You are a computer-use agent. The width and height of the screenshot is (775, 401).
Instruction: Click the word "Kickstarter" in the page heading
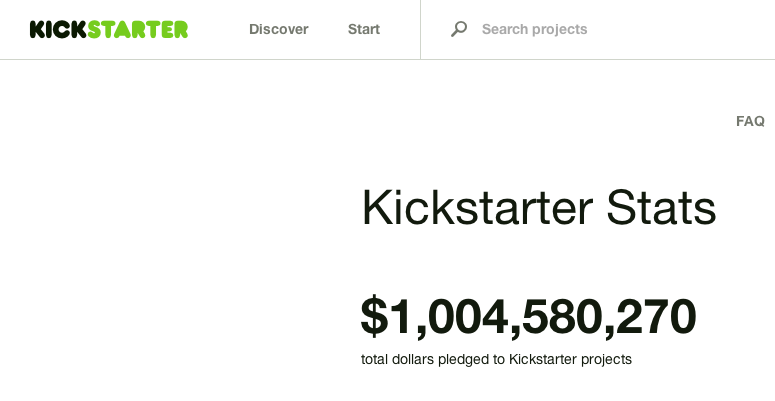tap(477, 209)
